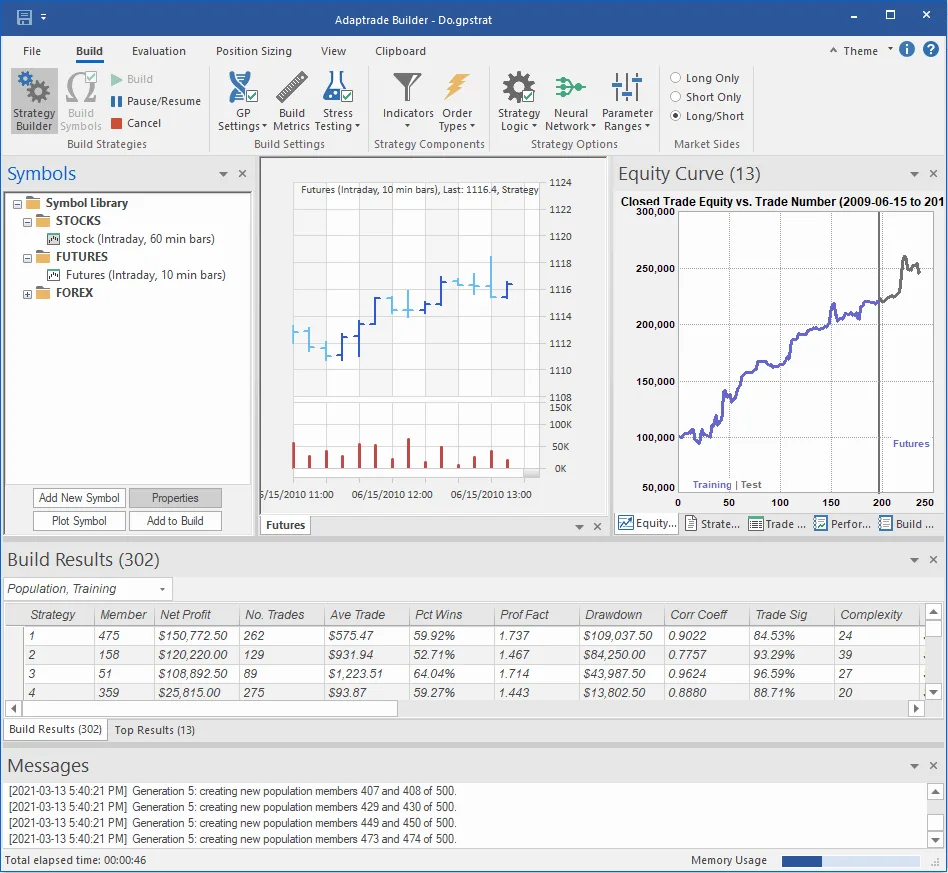Expand the FOREX folder
Image resolution: width=948 pixels, height=873 pixels.
click(x=27, y=294)
